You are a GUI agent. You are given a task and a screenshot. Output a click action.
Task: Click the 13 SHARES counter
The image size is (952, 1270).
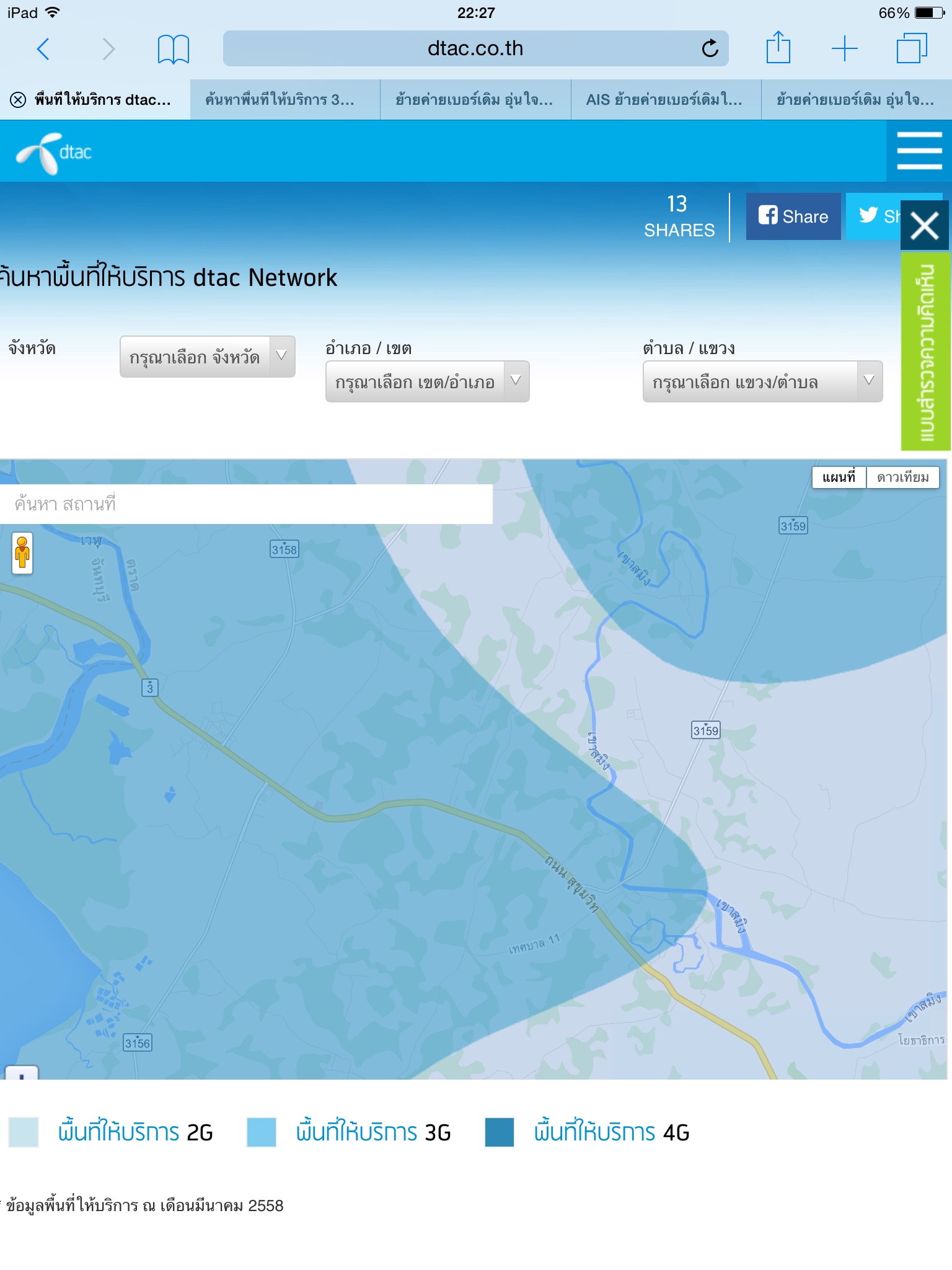coord(679,216)
